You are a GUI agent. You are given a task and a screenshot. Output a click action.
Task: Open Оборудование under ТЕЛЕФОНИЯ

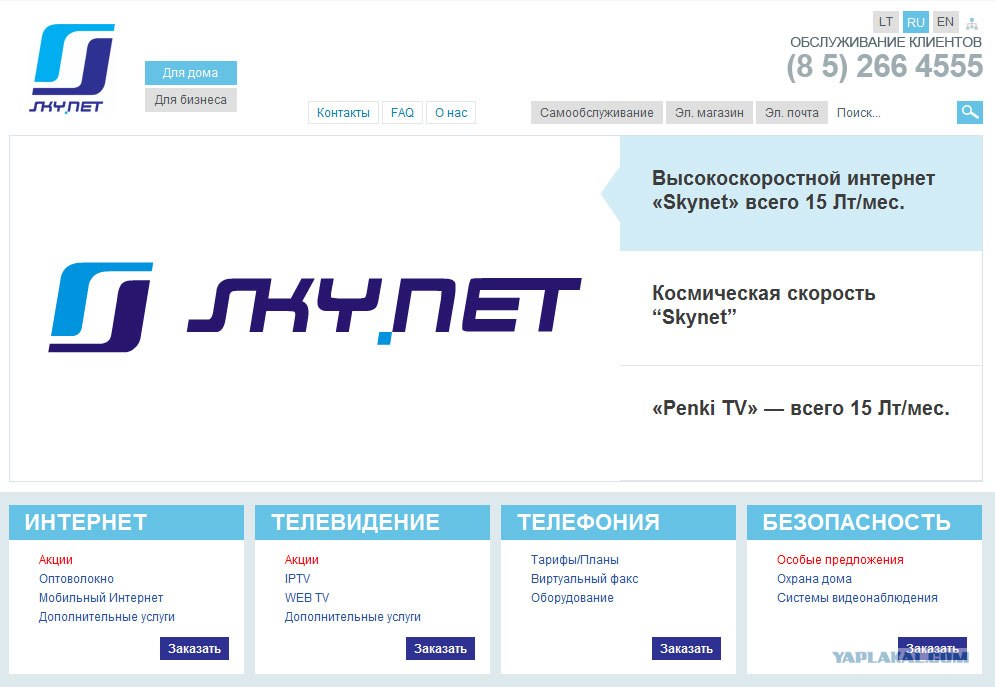(572, 598)
